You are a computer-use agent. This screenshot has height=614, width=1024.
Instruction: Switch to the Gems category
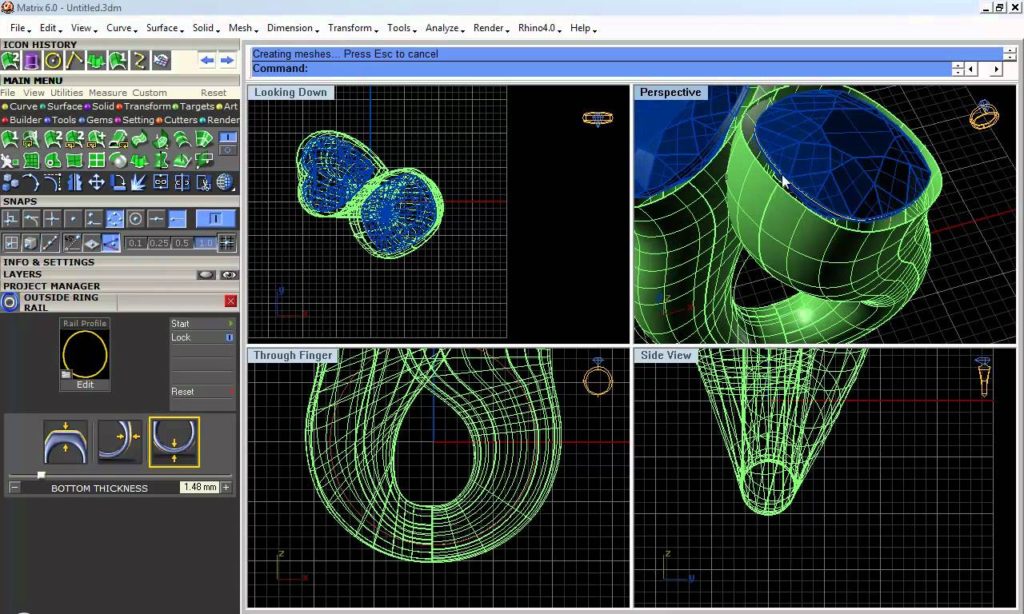point(98,120)
